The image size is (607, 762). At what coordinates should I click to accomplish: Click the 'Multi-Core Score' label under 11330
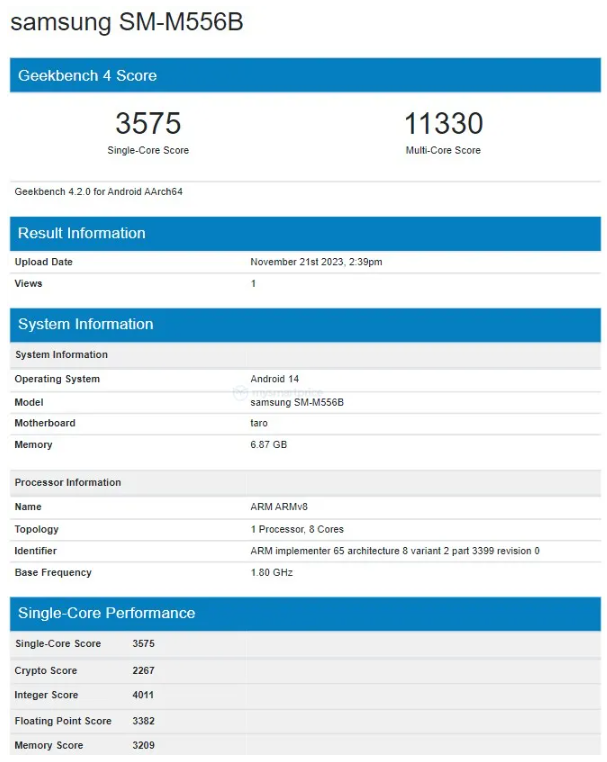(443, 150)
